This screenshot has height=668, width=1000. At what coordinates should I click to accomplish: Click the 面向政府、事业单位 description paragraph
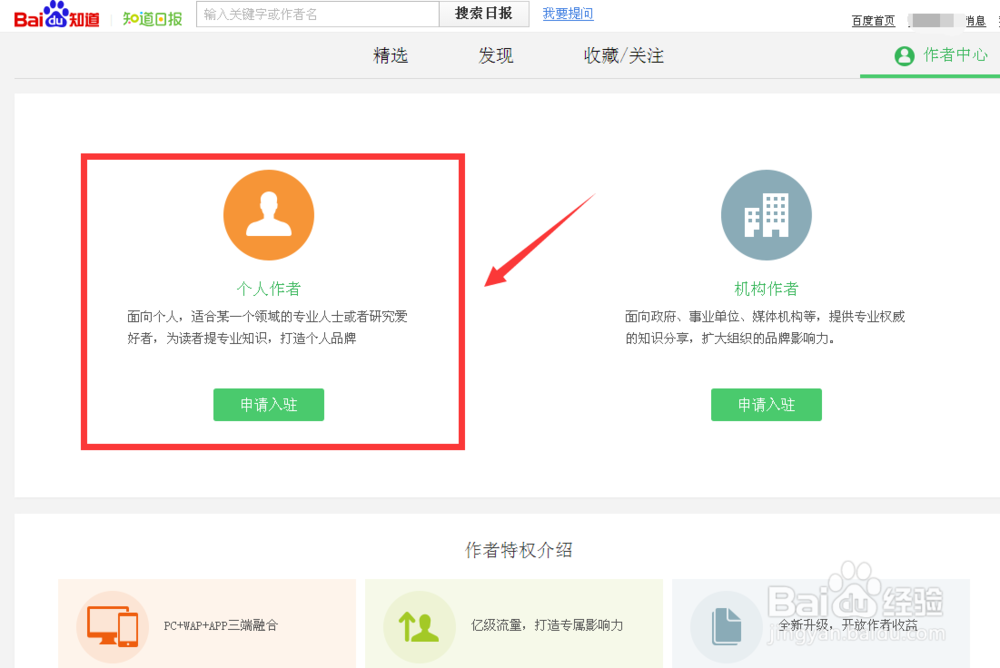[x=765, y=327]
